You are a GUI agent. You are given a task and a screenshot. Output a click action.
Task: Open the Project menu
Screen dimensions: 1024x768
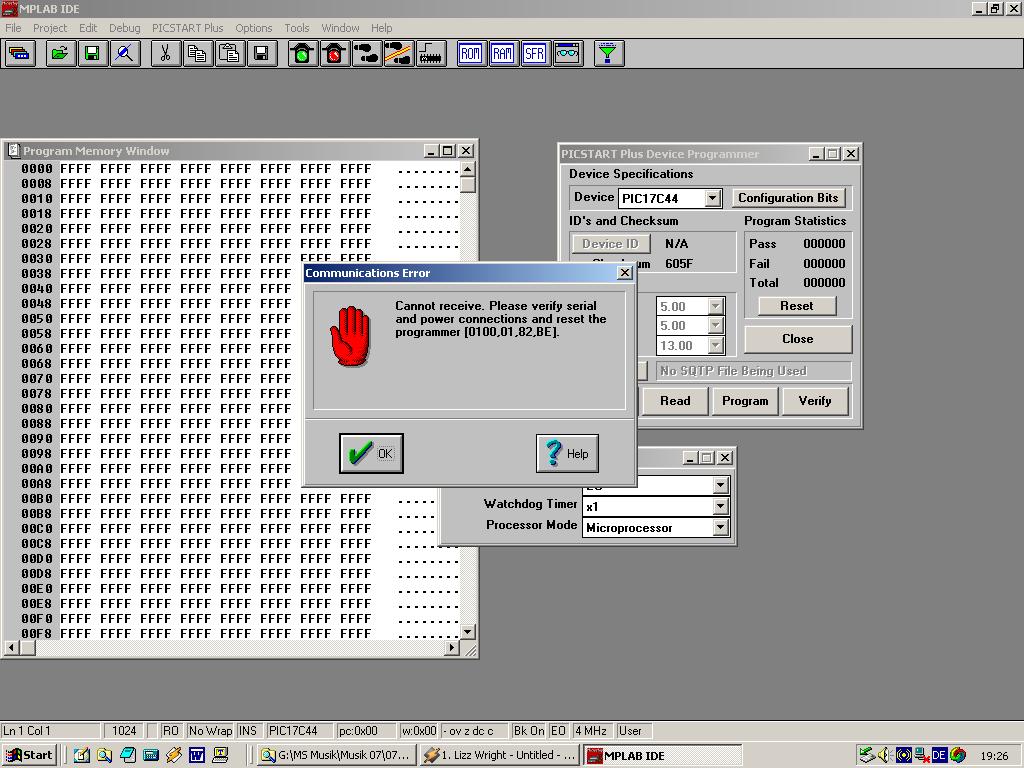(x=50, y=28)
